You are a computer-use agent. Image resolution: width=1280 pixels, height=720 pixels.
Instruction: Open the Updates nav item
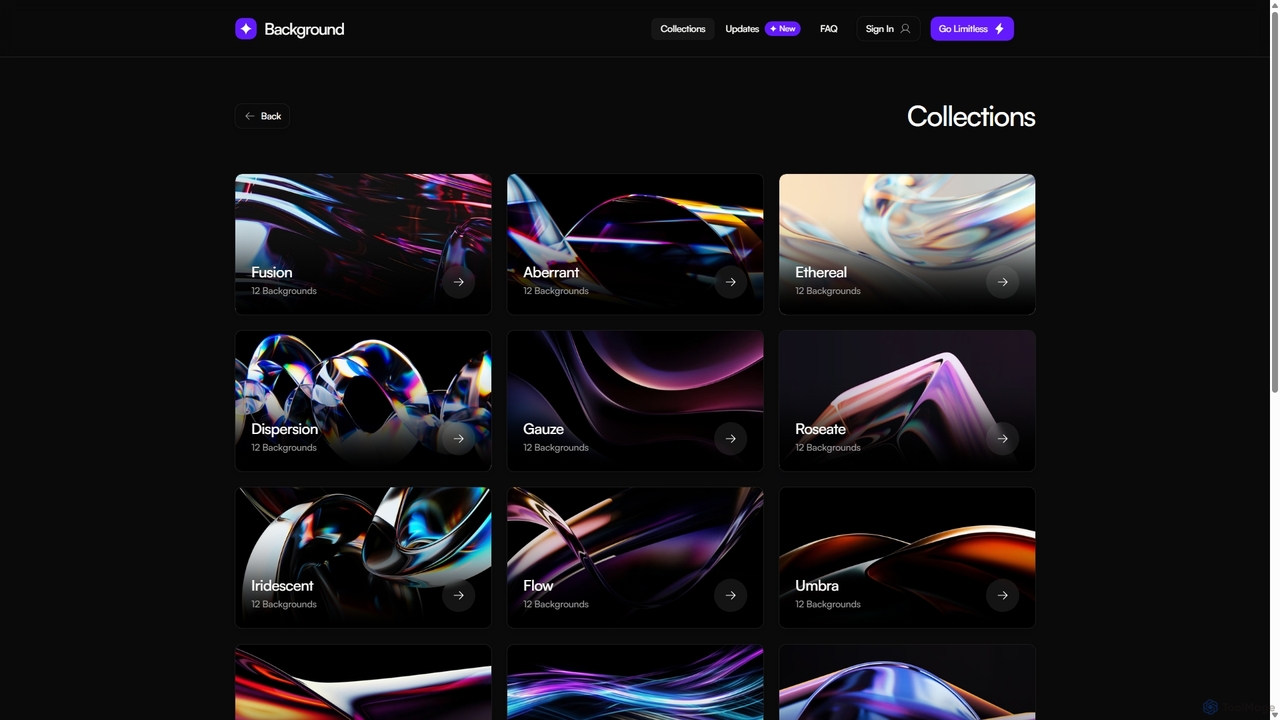[742, 29]
